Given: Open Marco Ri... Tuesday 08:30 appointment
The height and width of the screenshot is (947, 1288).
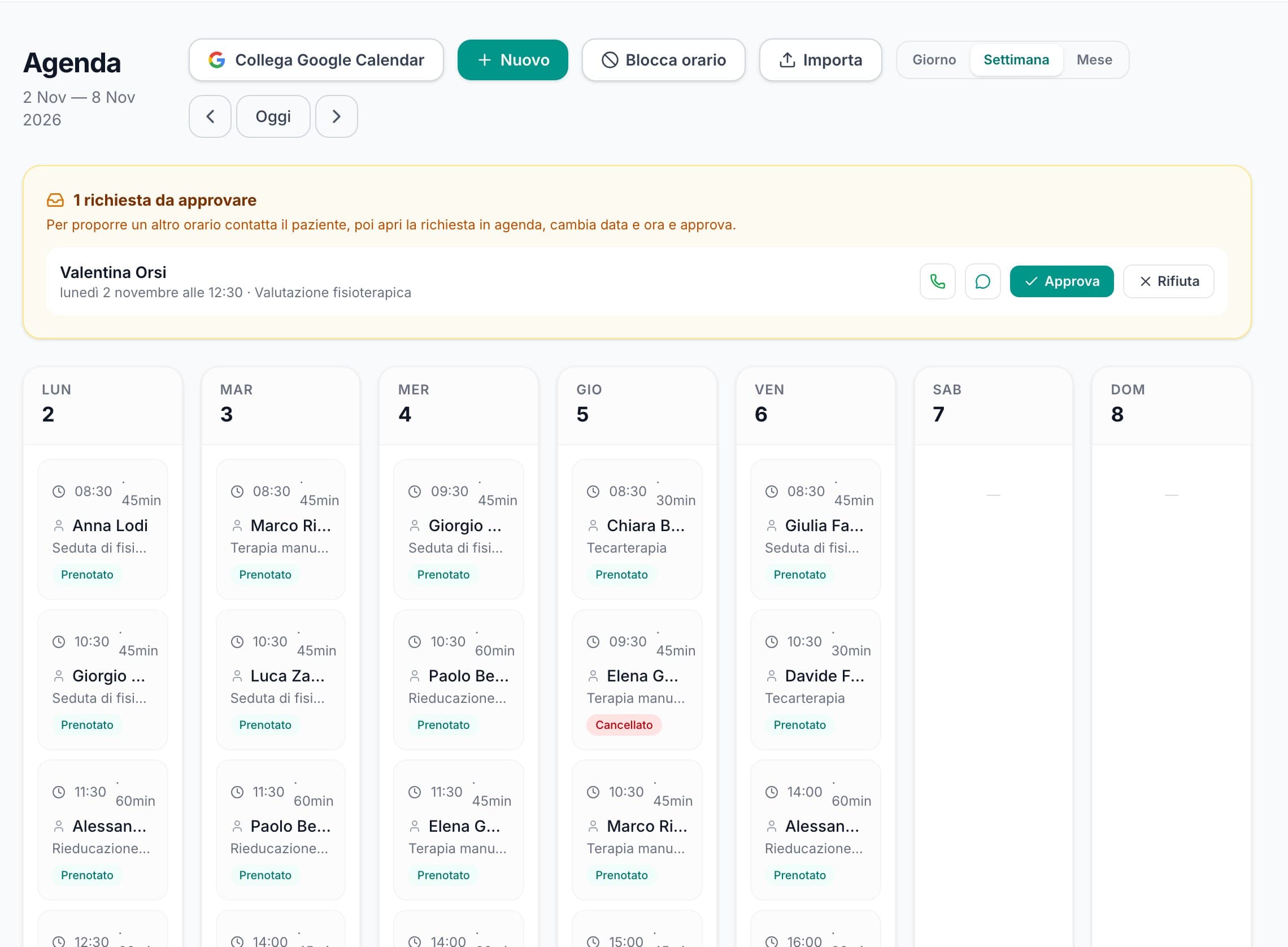Looking at the screenshot, I should coord(281,529).
